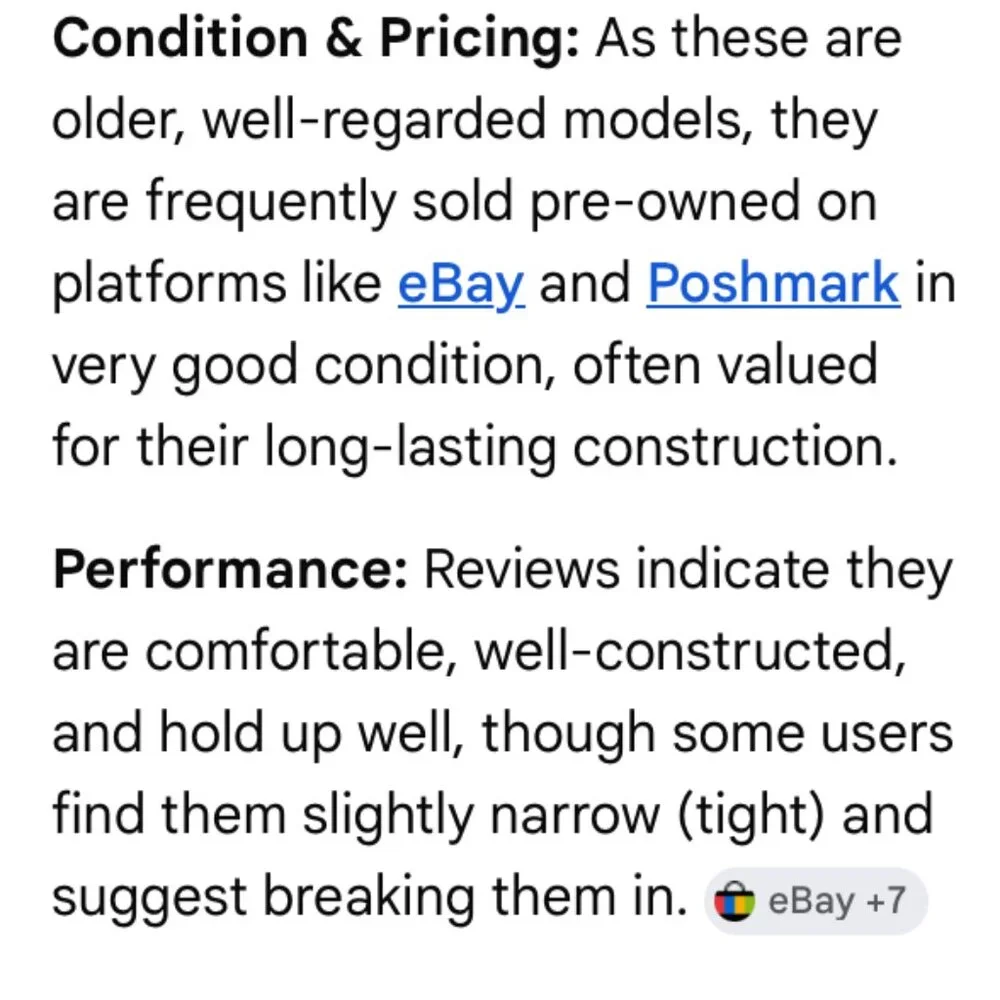
Task: Click the word "Reviews"
Action: (x=521, y=571)
